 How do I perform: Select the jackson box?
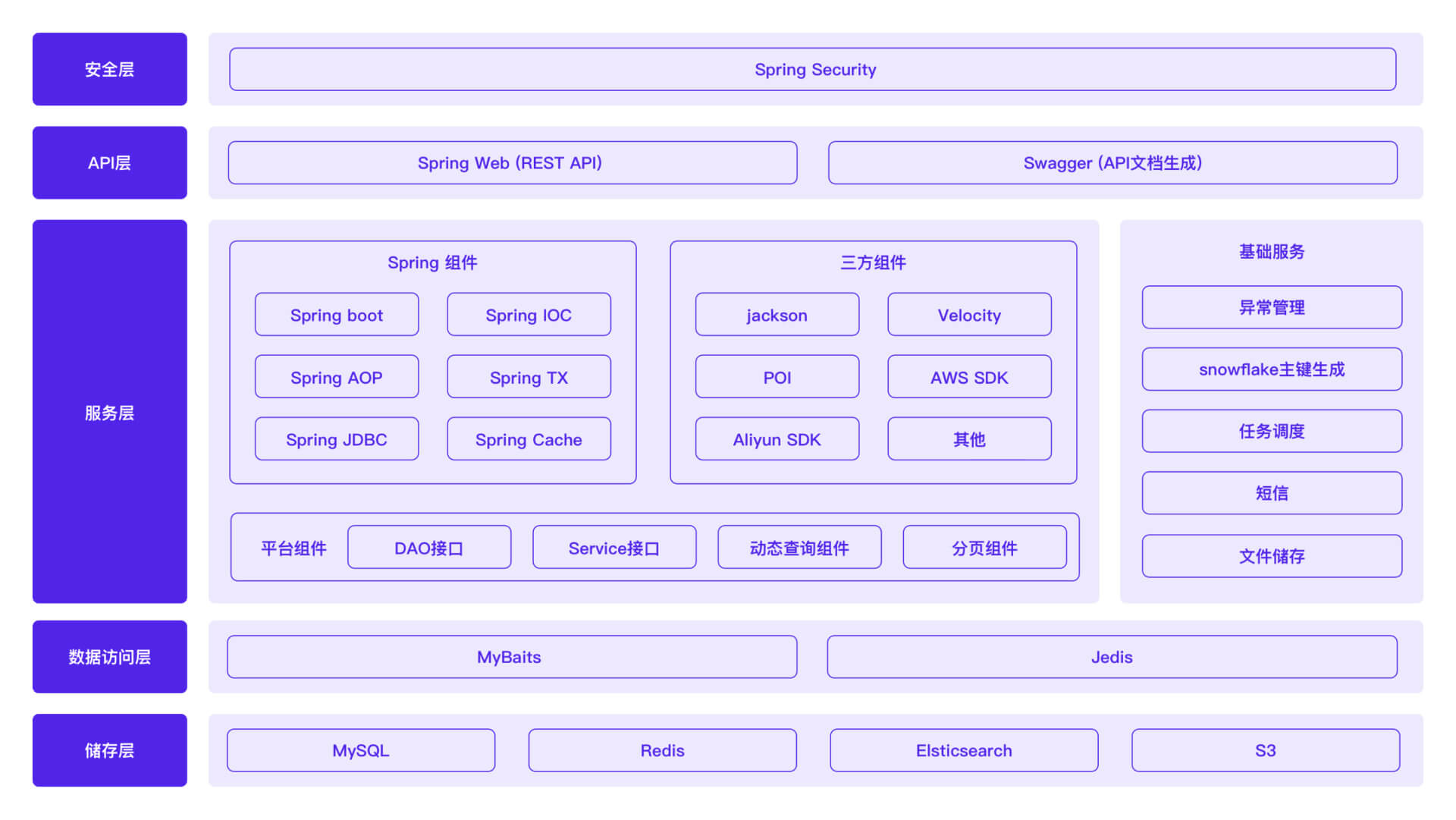point(777,315)
